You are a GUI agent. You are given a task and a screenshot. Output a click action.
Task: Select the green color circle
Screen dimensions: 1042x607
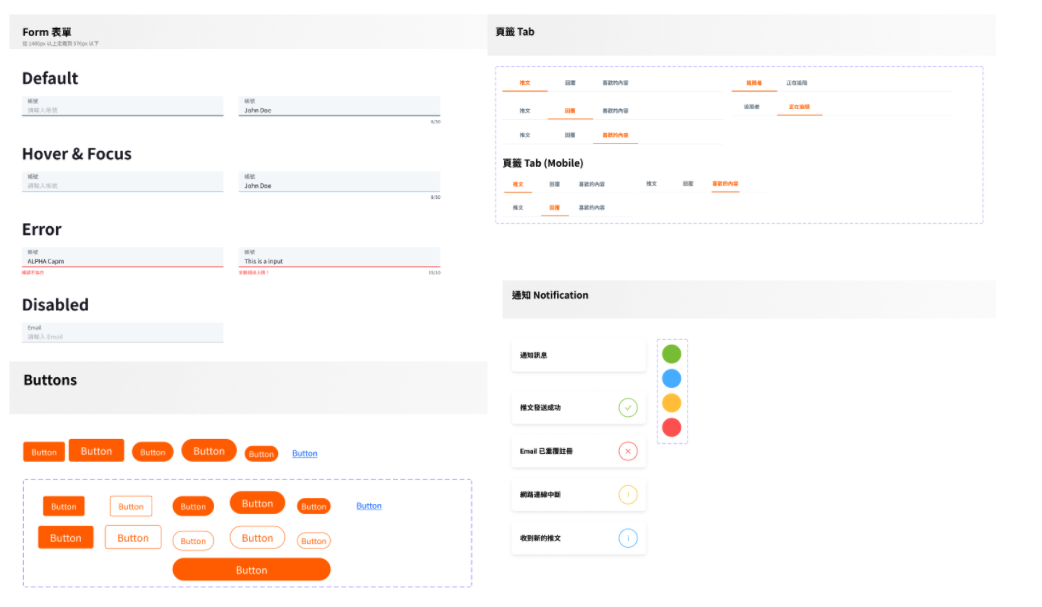(672, 354)
